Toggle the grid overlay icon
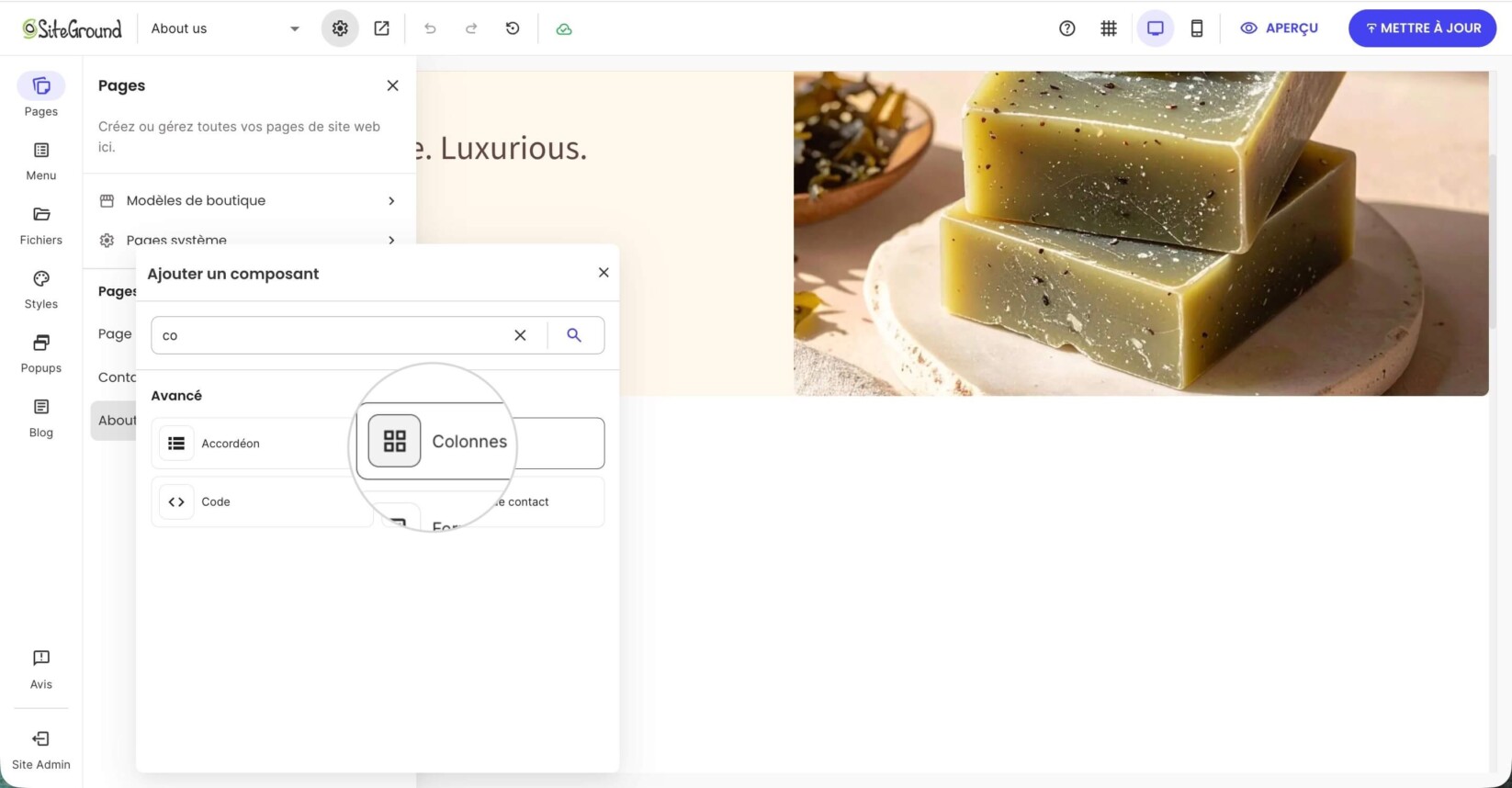 tap(1109, 28)
